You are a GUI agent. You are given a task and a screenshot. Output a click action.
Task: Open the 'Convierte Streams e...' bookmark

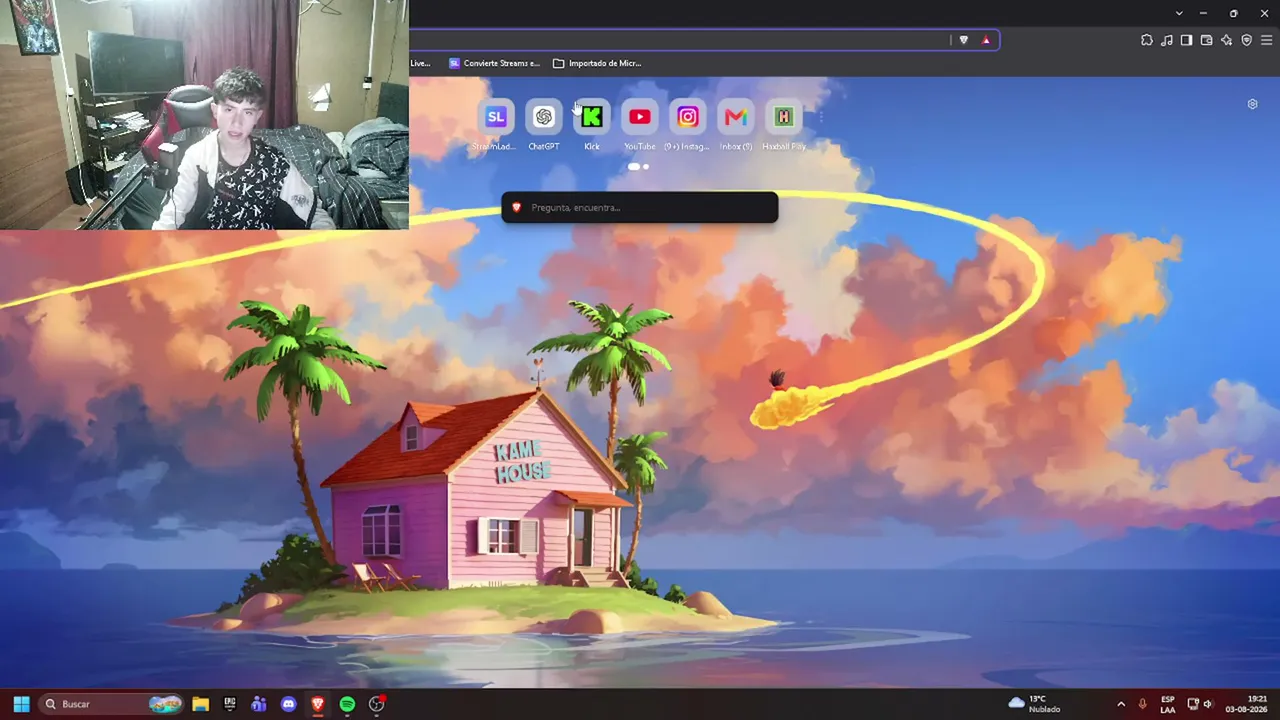click(x=494, y=63)
